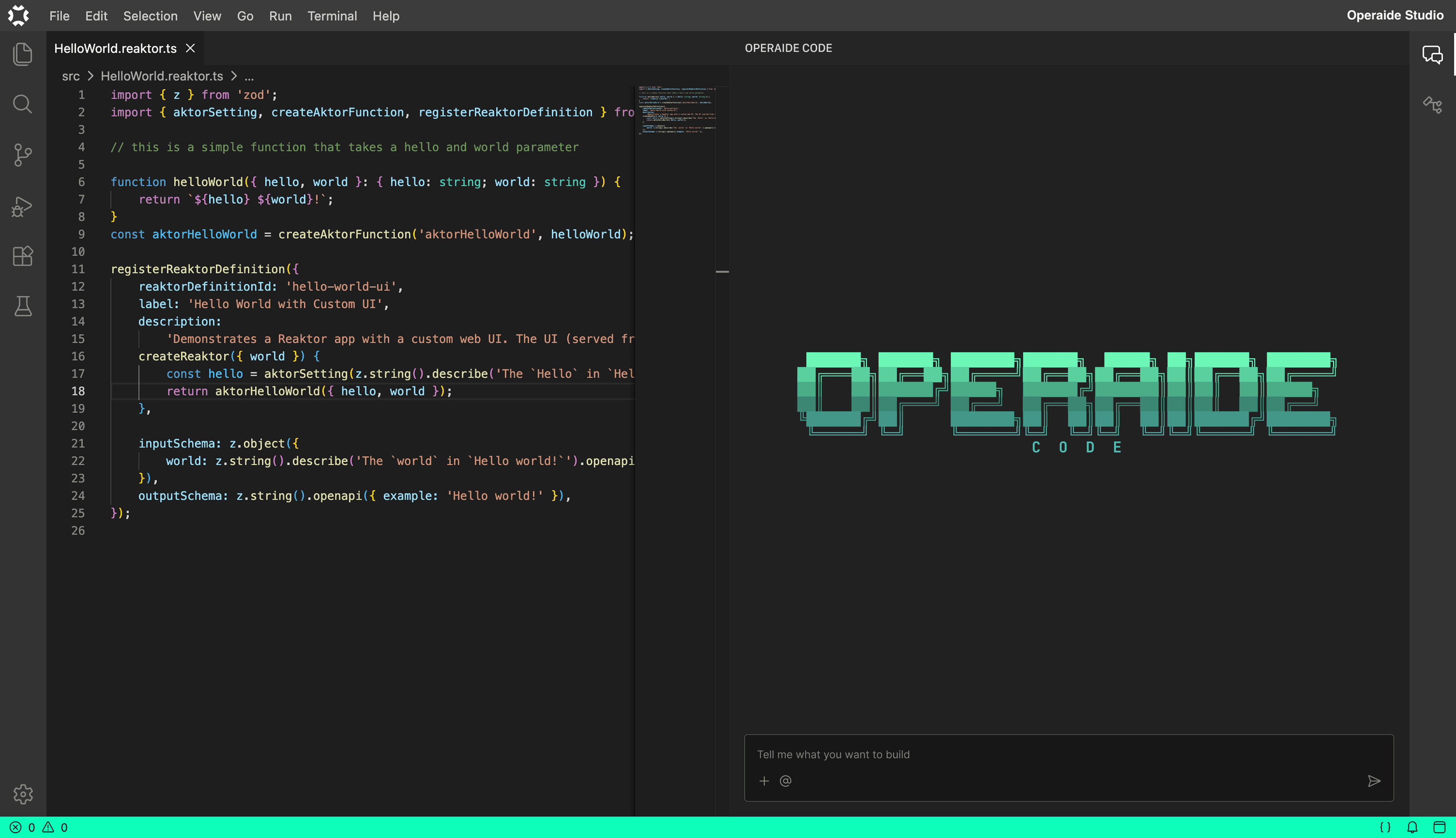Click the 'hello-world-ui' string on line 12
The height and width of the screenshot is (838, 1456).
[341, 287]
